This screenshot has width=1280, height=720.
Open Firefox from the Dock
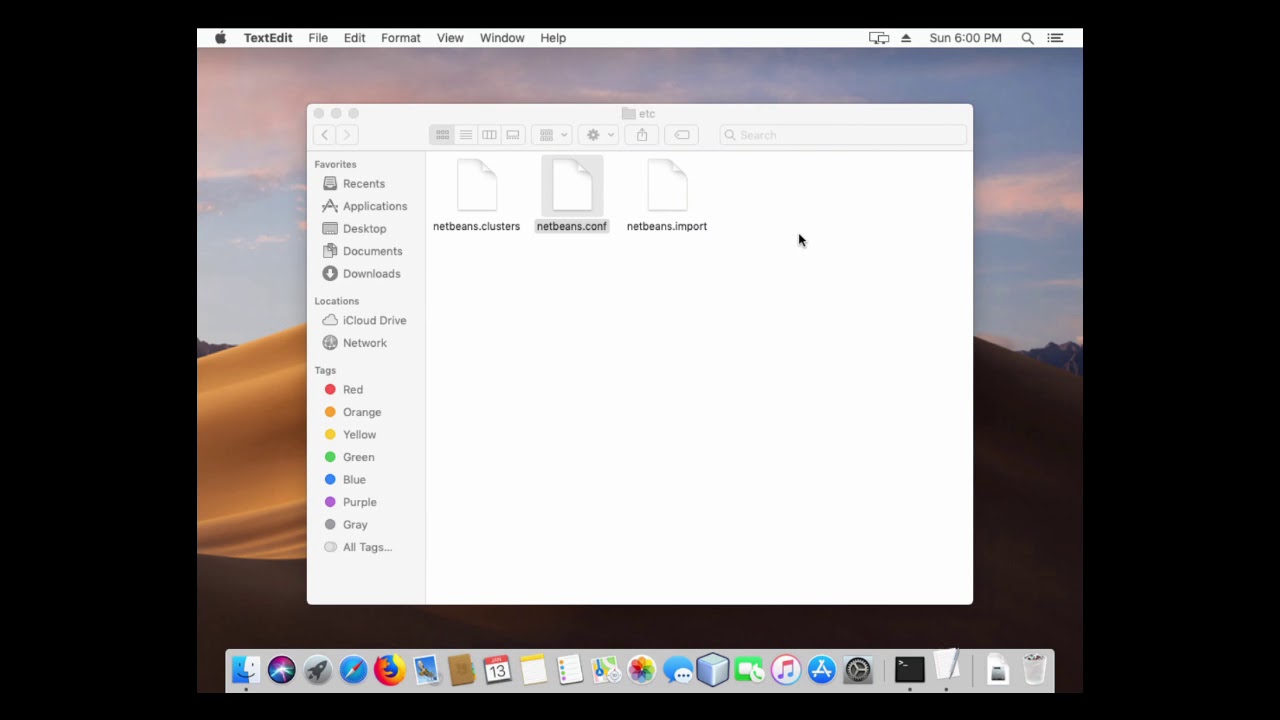click(x=390, y=670)
